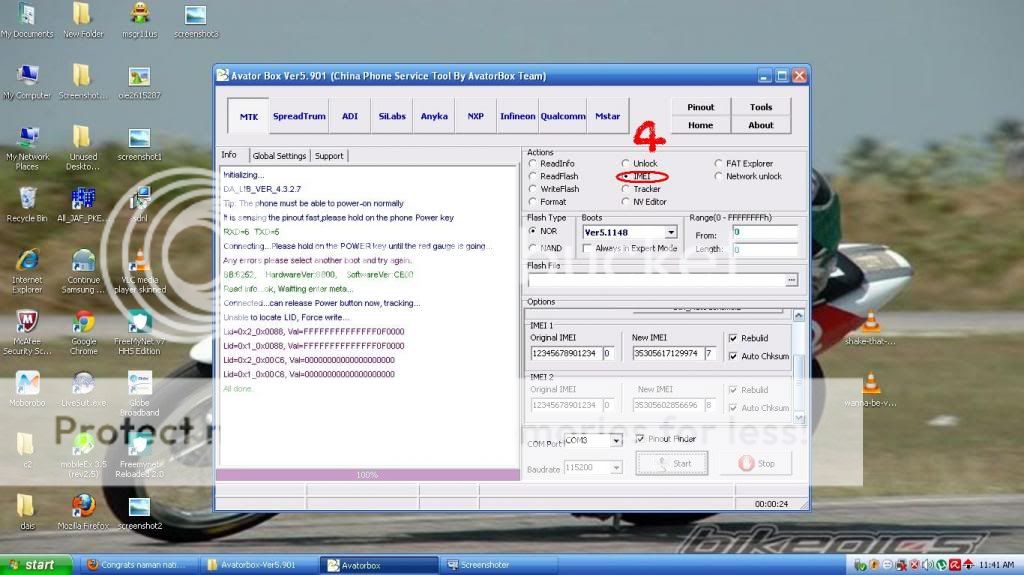Switch to the Infineon tab

pyautogui.click(x=517, y=116)
